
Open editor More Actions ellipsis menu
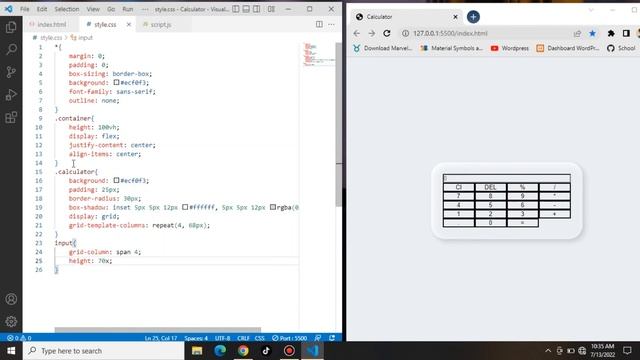click(331, 24)
